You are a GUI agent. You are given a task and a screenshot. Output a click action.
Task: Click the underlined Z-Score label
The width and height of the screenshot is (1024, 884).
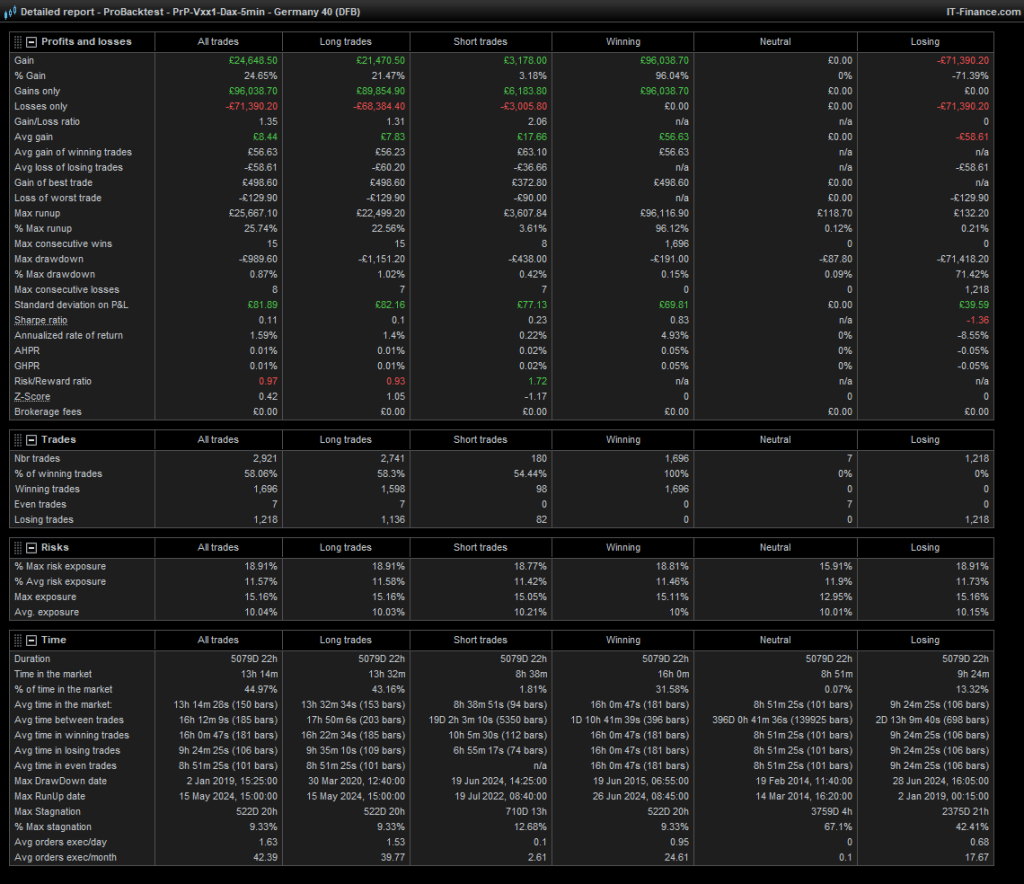pos(30,396)
